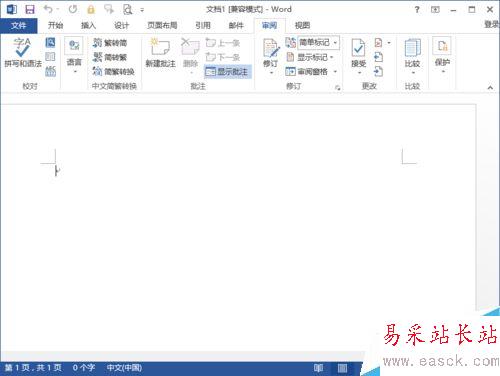Click word count 0 个字 in status bar

point(84,368)
